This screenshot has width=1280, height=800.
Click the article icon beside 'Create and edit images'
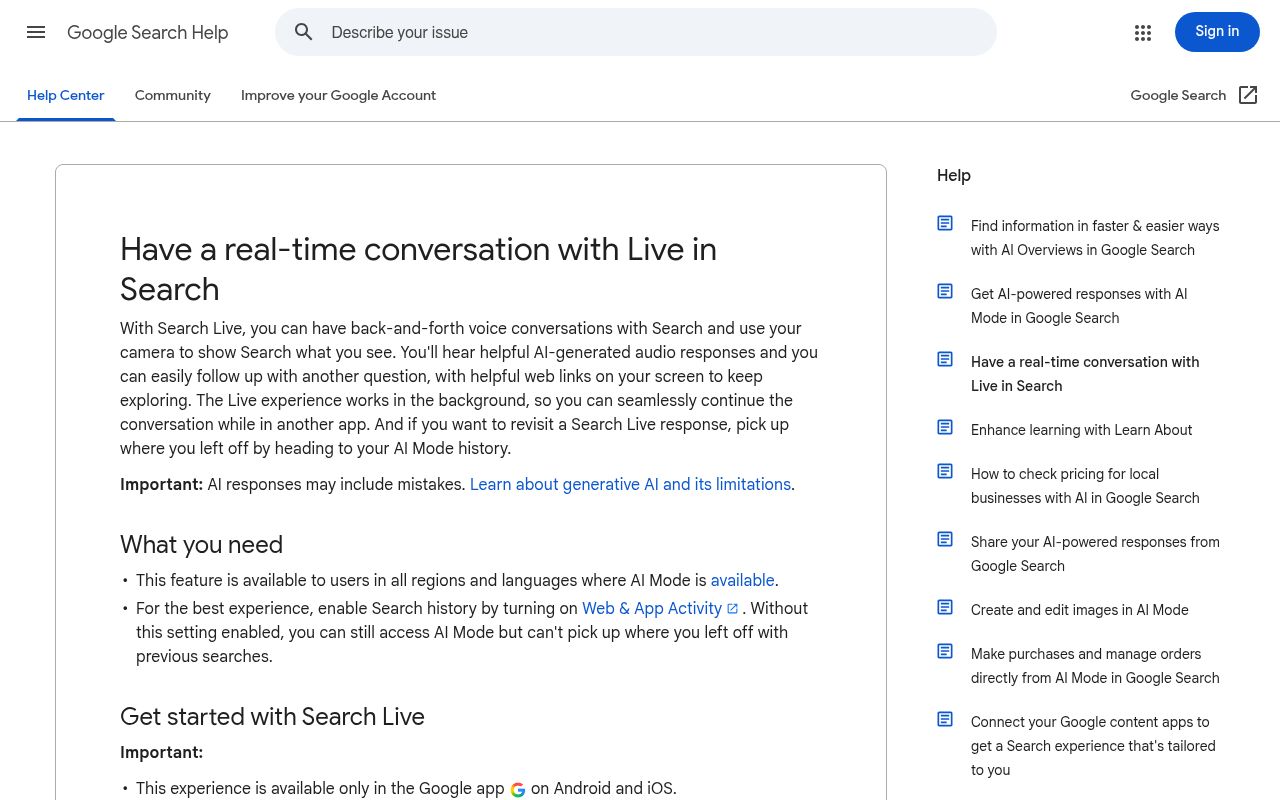click(945, 608)
